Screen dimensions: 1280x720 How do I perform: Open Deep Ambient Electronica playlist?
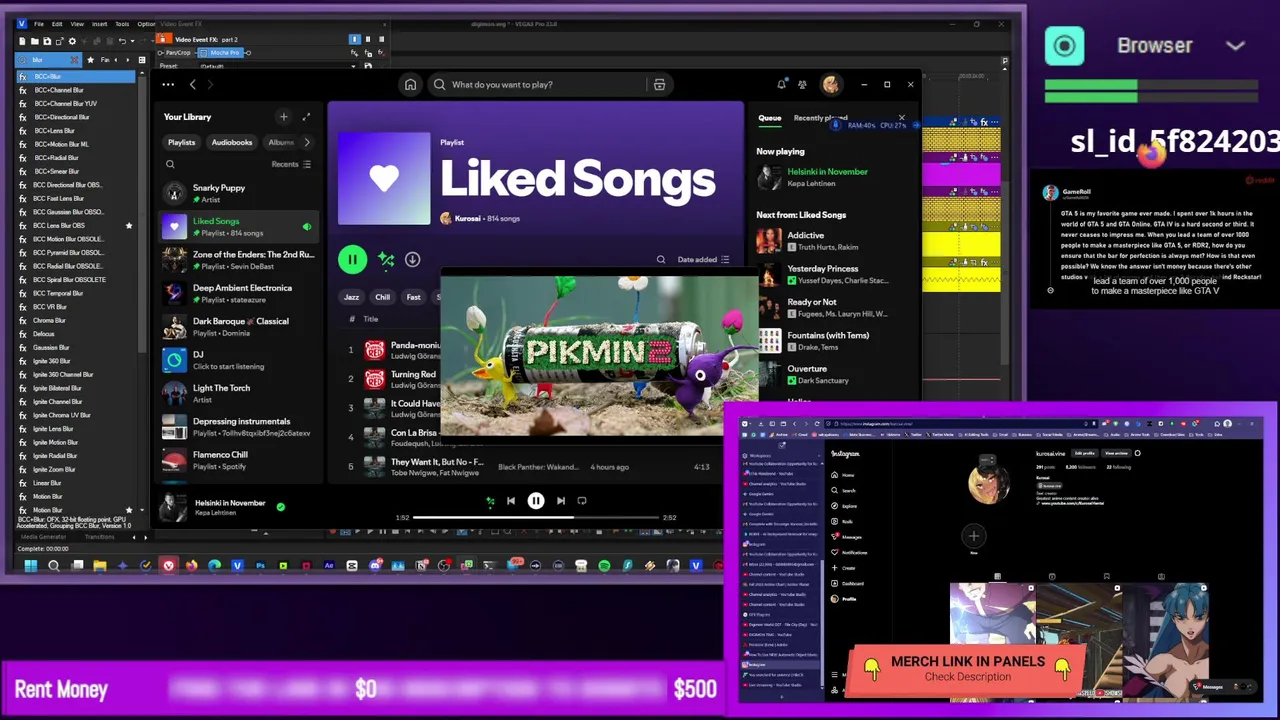click(x=239, y=294)
